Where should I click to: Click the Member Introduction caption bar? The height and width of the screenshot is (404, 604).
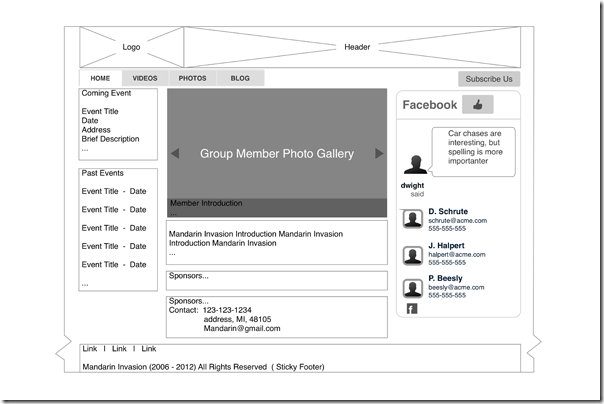[277, 208]
